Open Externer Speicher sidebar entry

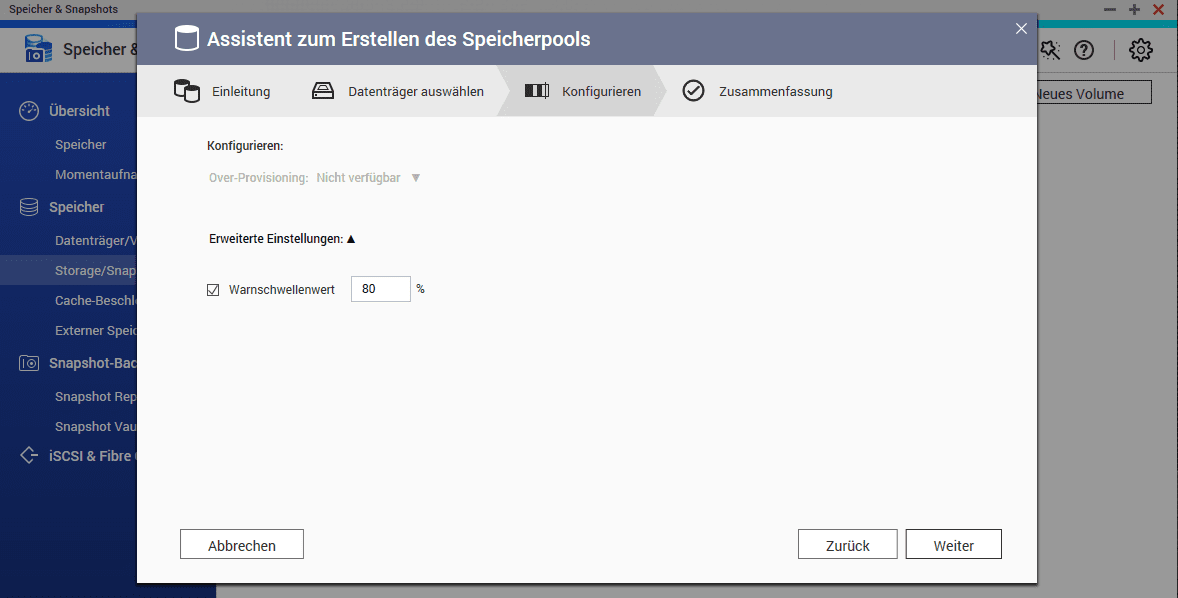pos(95,331)
